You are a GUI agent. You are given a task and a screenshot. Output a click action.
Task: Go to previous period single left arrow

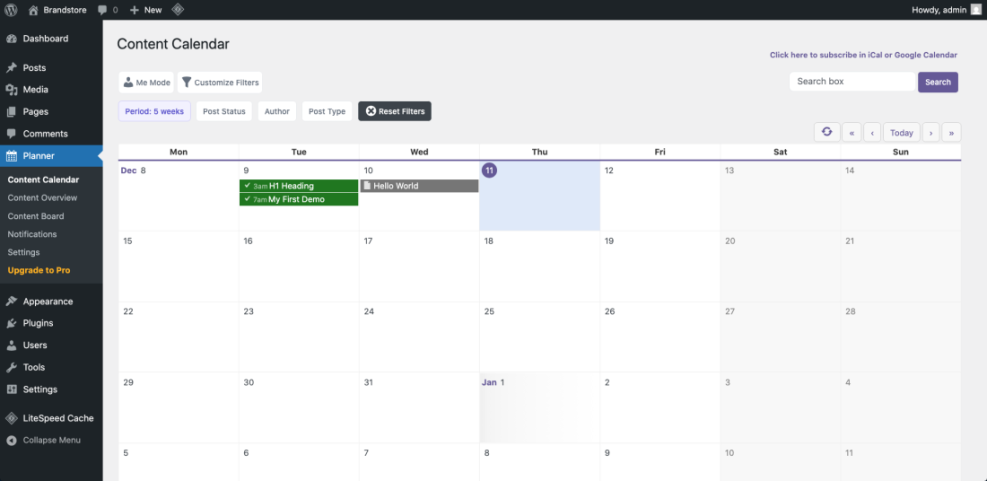pos(872,133)
